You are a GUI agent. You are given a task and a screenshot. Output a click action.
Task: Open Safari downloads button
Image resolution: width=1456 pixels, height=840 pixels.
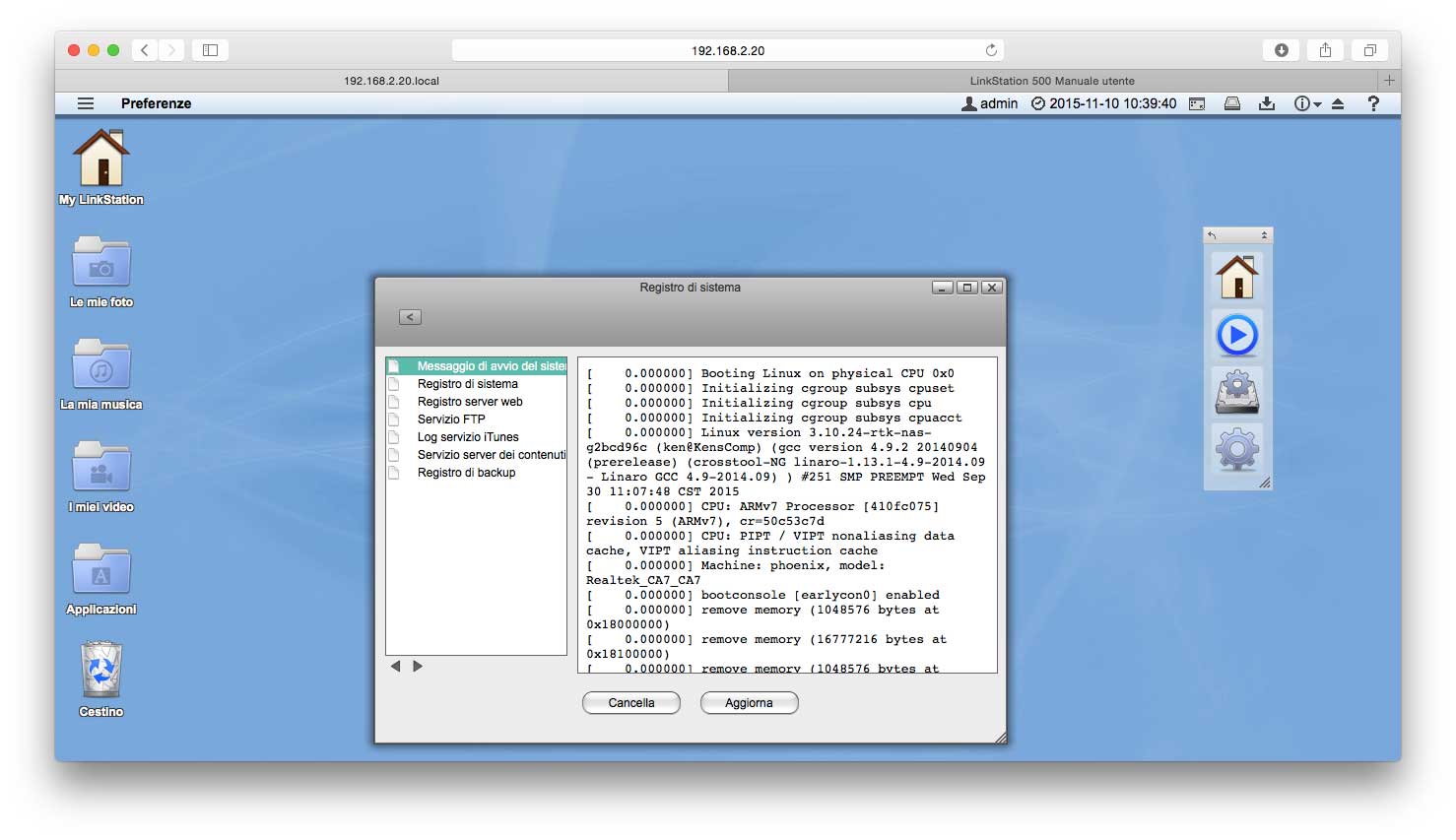(1281, 50)
